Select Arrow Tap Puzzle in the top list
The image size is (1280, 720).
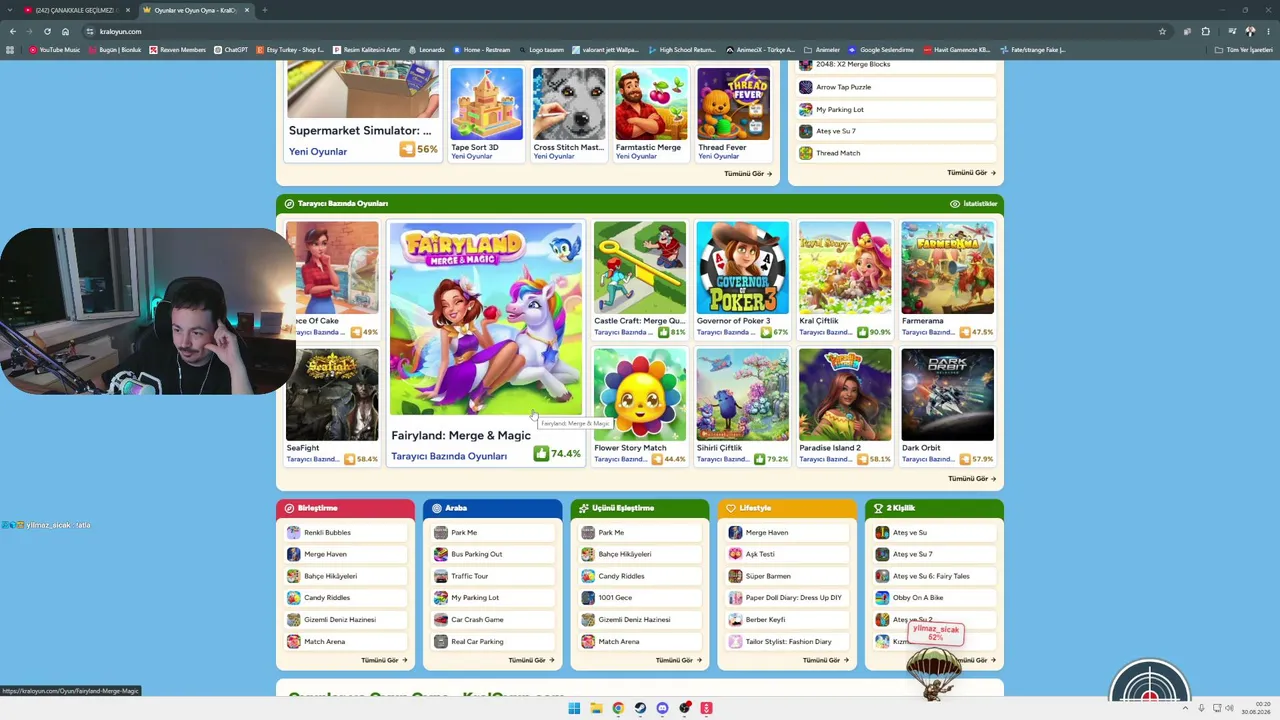point(896,87)
